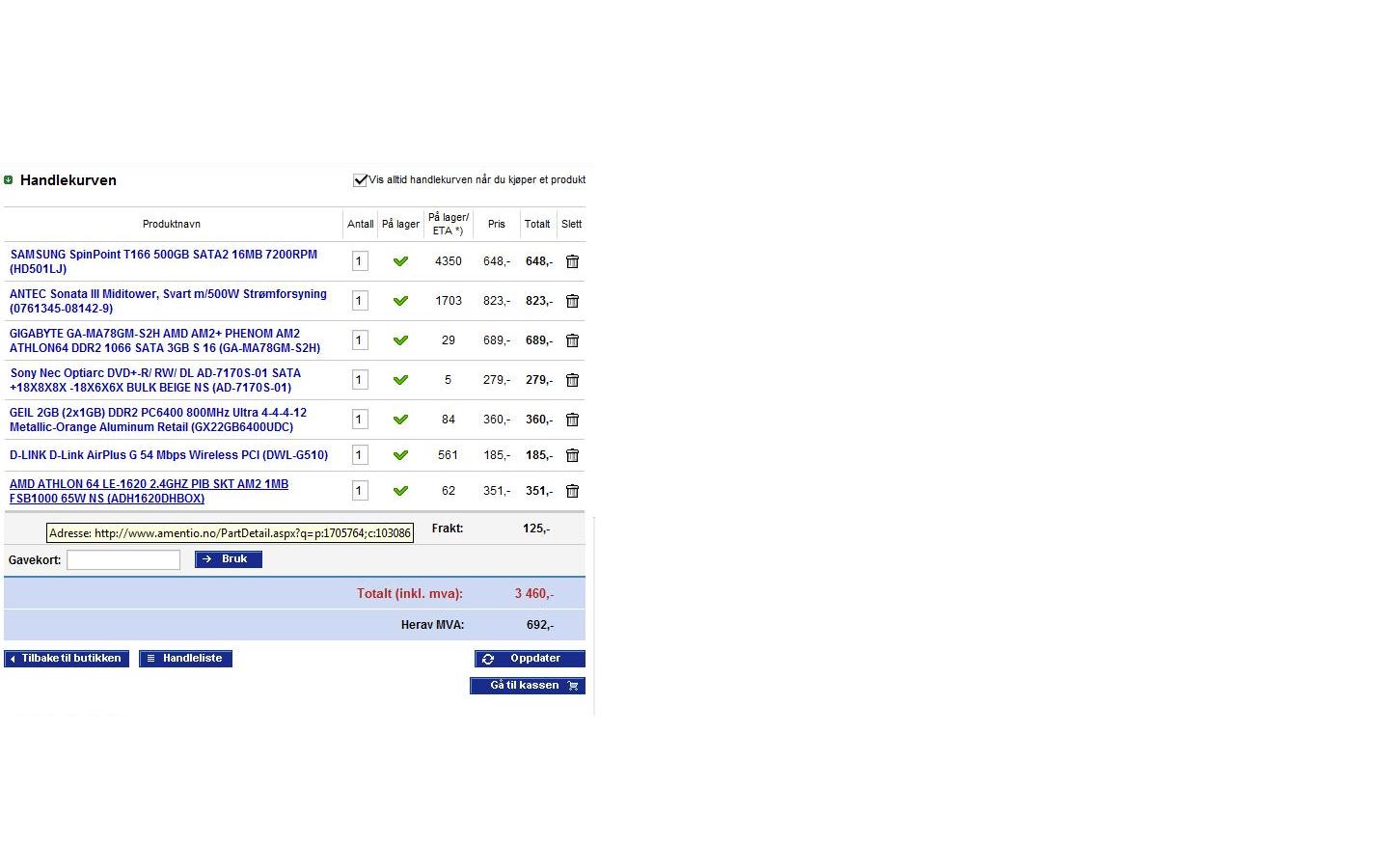Open AMD ATHLON 64 LE-1620 product link
The height and width of the screenshot is (868, 1389).
pos(149,491)
